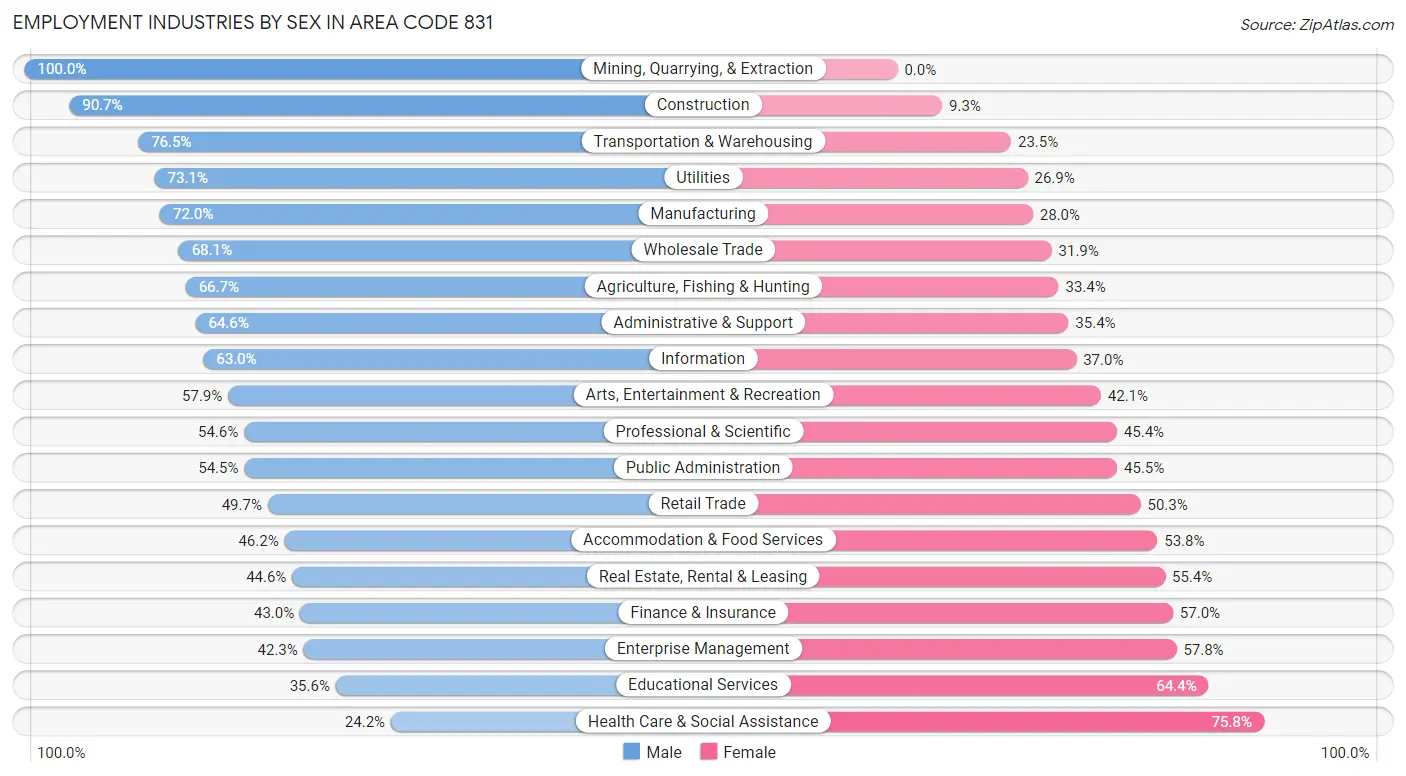Click the Public Administration label

(x=703, y=467)
